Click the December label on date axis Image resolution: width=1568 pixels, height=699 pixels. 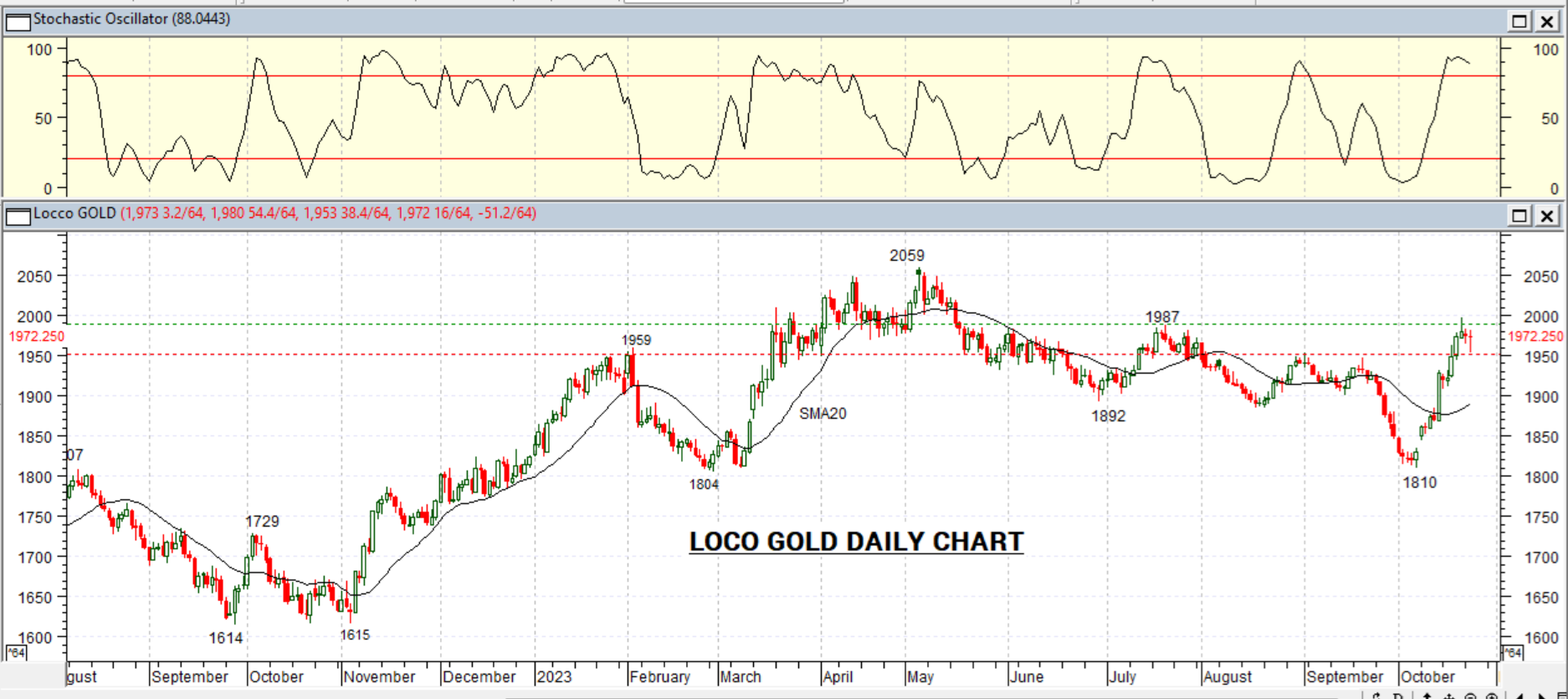[x=479, y=676]
